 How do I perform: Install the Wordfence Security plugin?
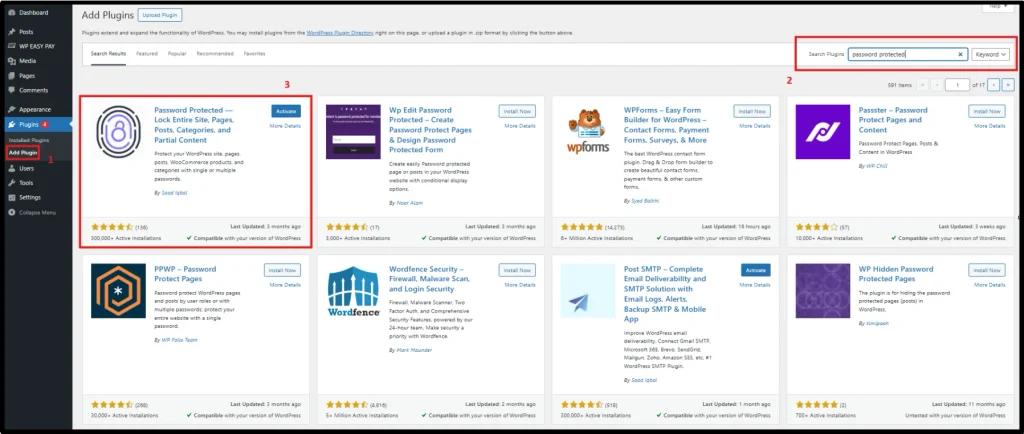(x=517, y=270)
